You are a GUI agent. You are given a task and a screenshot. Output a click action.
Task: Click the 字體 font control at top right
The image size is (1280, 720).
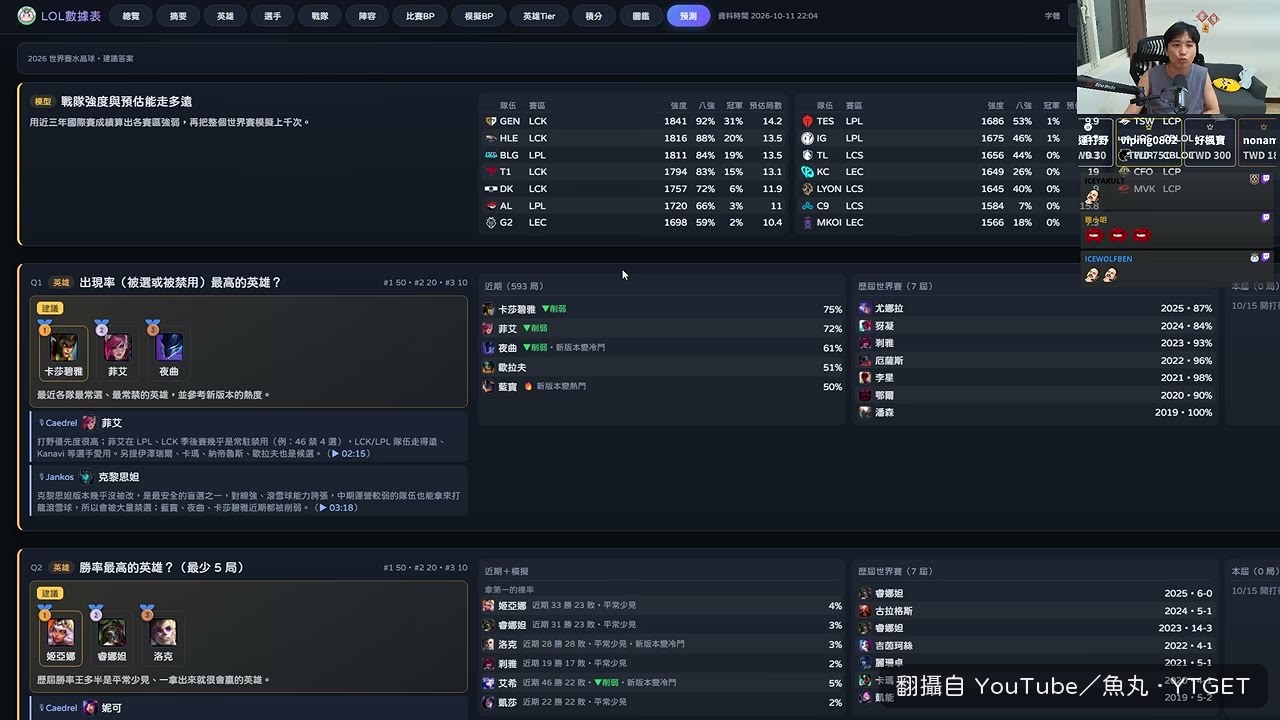point(1052,16)
